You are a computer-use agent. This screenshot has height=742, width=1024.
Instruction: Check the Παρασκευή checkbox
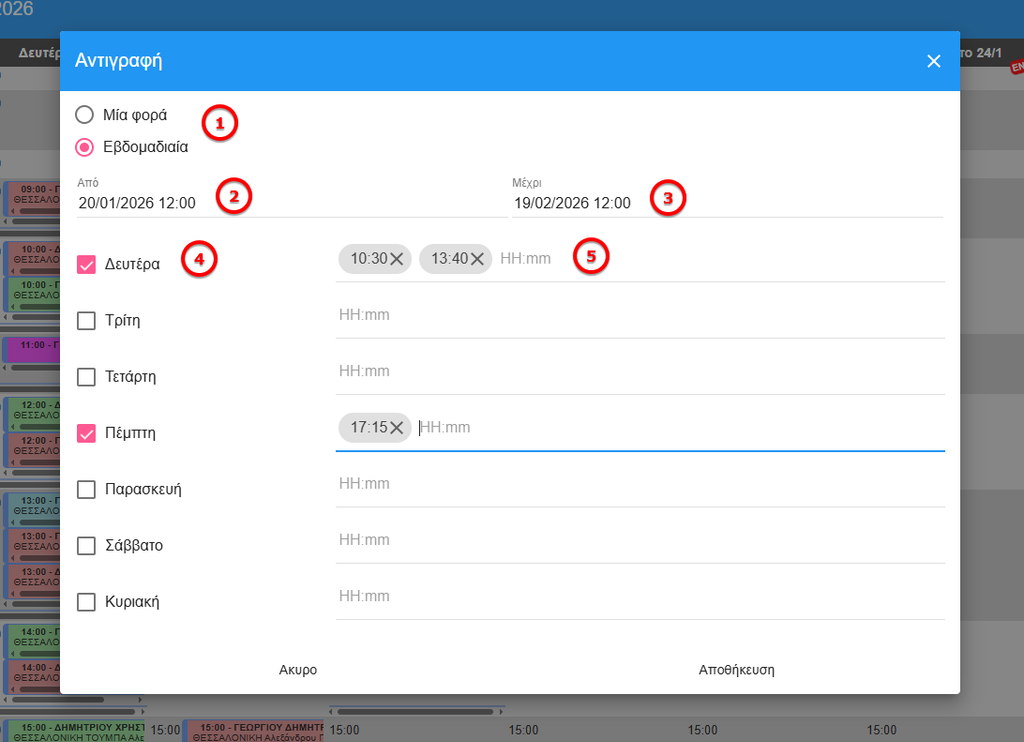[86, 489]
